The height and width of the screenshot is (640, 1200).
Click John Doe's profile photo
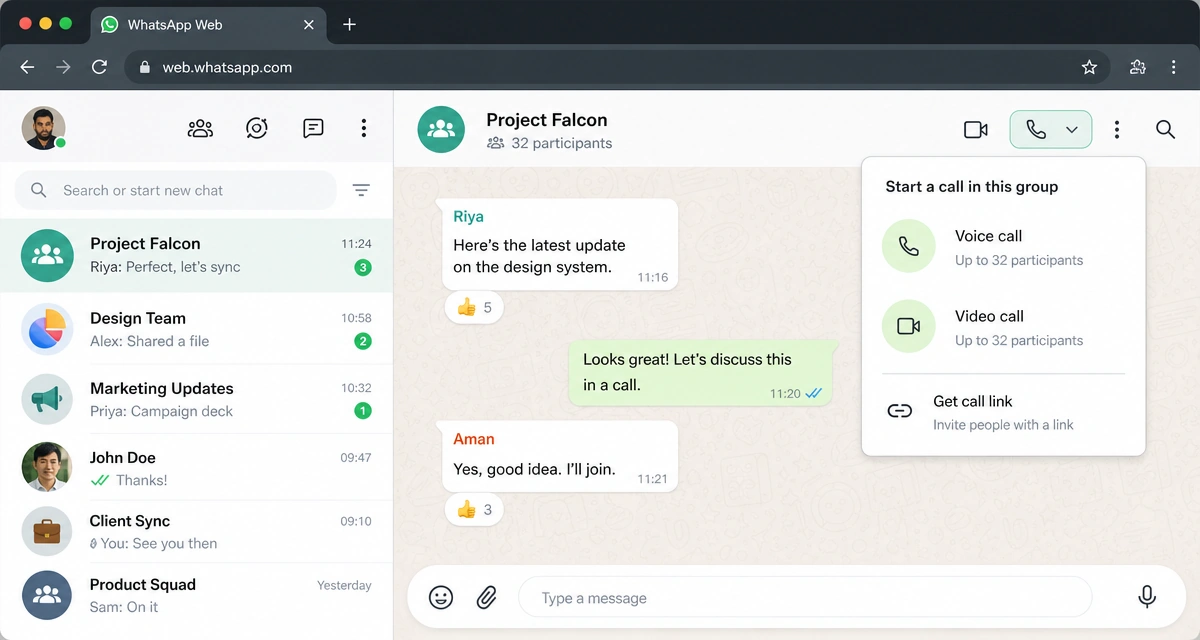tap(47, 467)
